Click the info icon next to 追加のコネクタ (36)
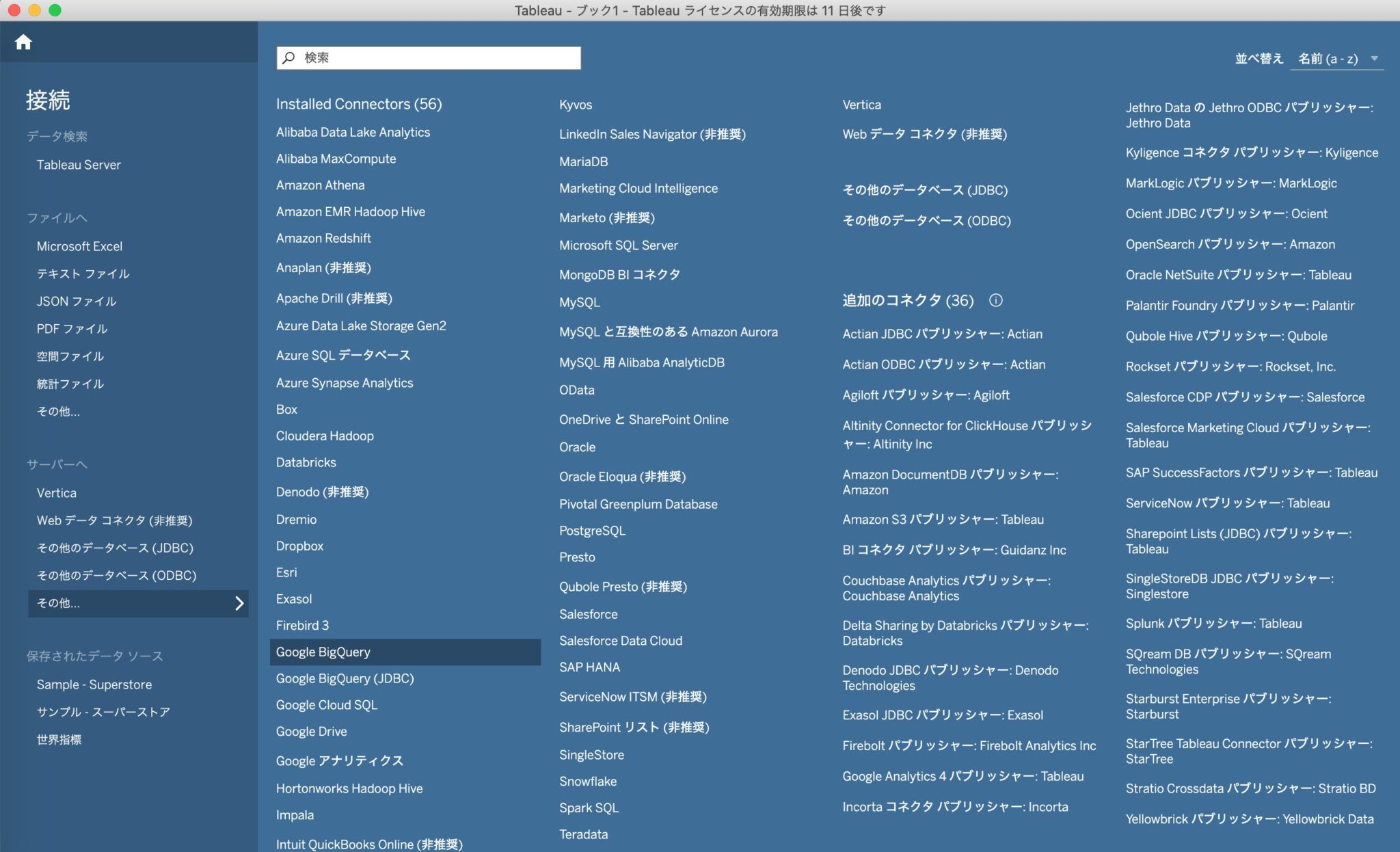The height and width of the screenshot is (852, 1400). pyautogui.click(x=997, y=300)
